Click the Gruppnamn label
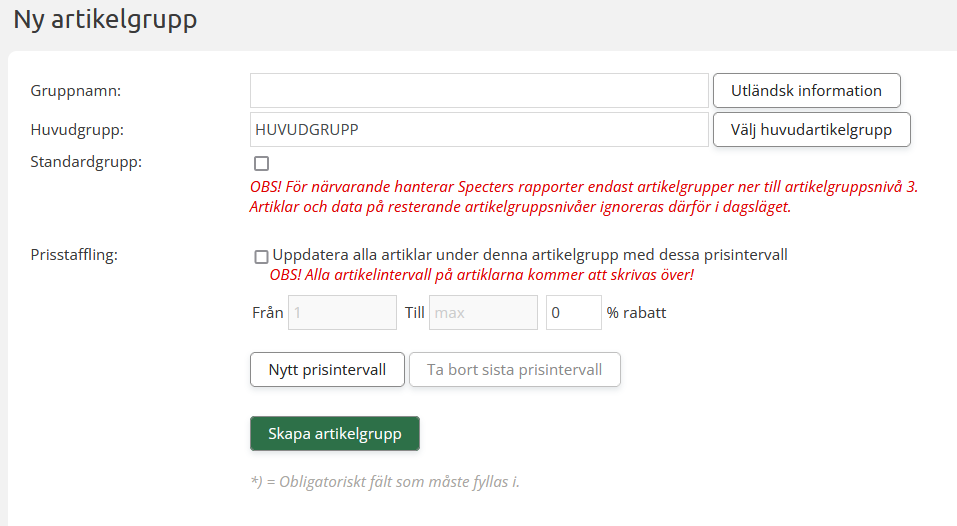Viewport: 957px width, 526px height. [x=76, y=91]
